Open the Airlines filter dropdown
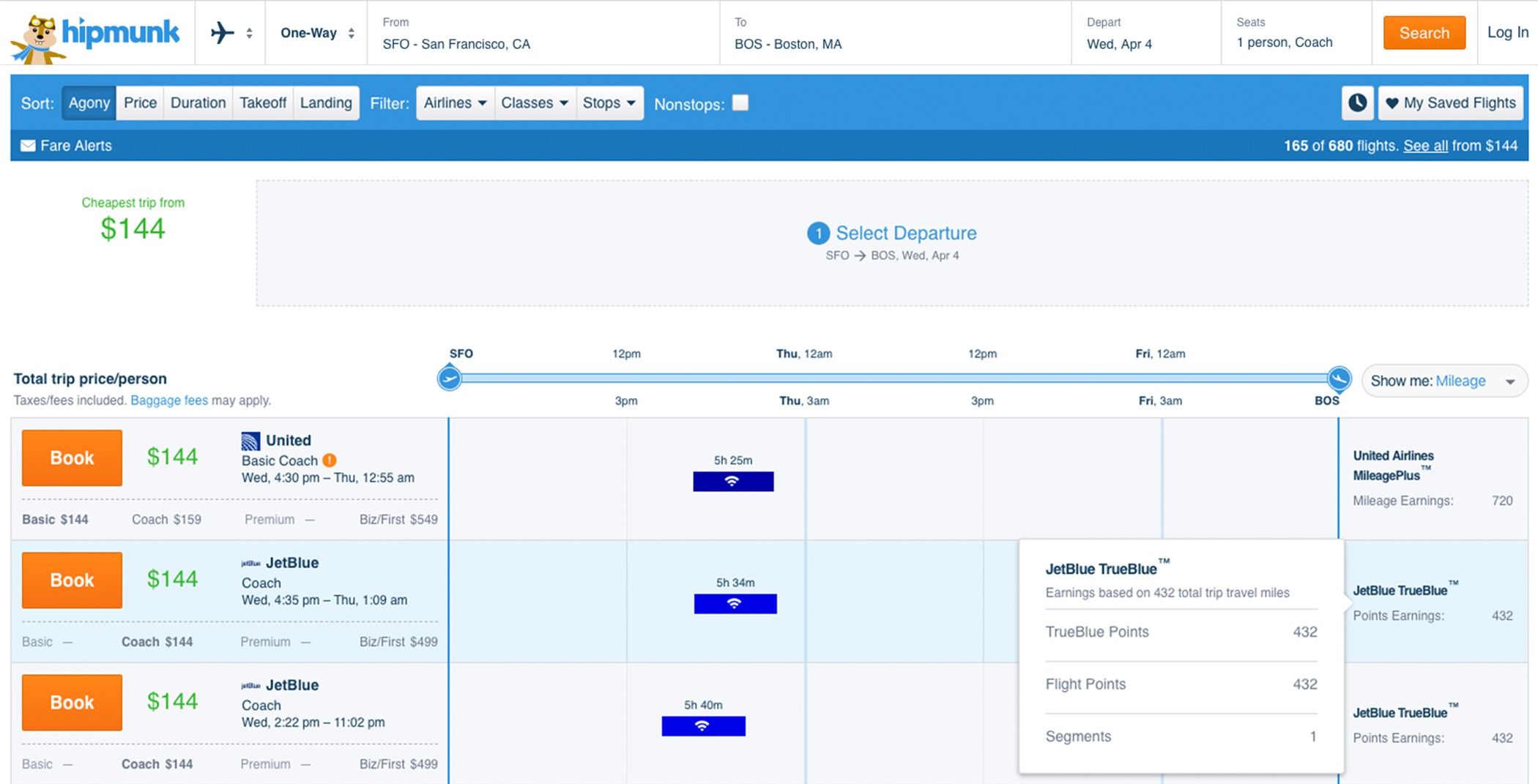 [x=455, y=103]
